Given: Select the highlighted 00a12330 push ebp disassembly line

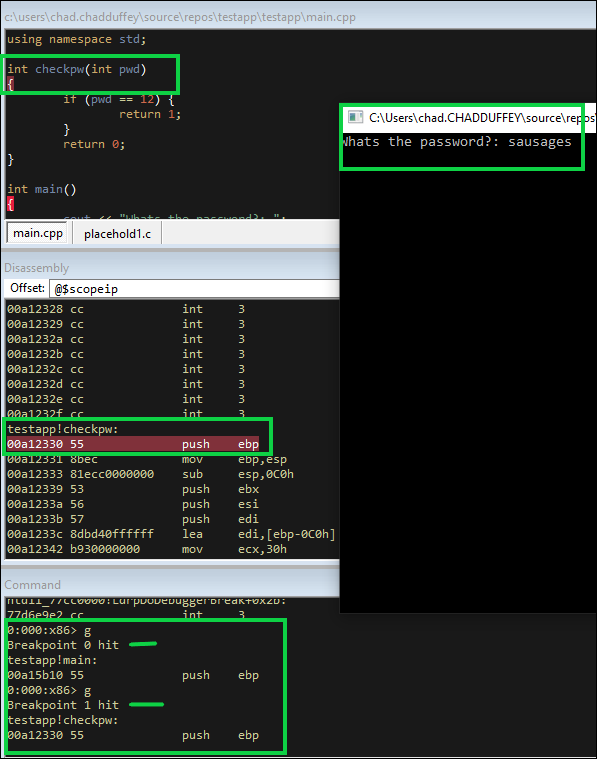Looking at the screenshot, I should click(133, 444).
